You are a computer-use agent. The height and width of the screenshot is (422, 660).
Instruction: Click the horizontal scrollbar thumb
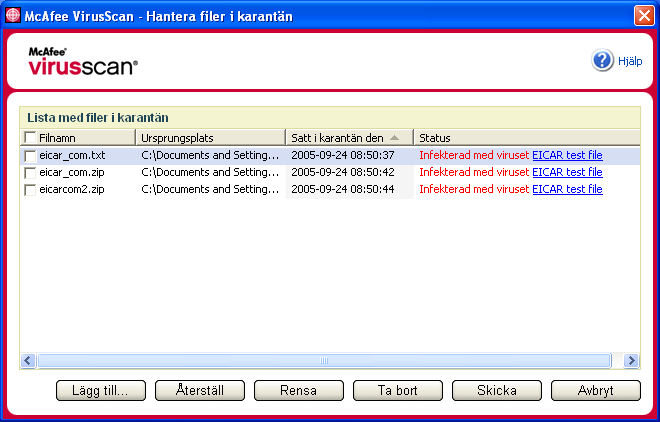click(324, 360)
